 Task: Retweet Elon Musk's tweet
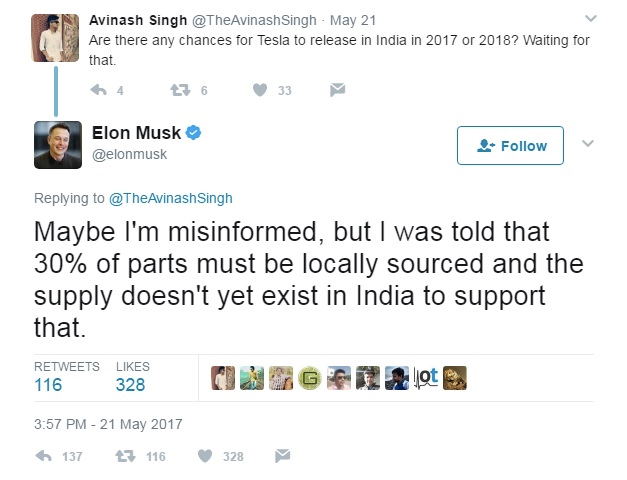125,456
